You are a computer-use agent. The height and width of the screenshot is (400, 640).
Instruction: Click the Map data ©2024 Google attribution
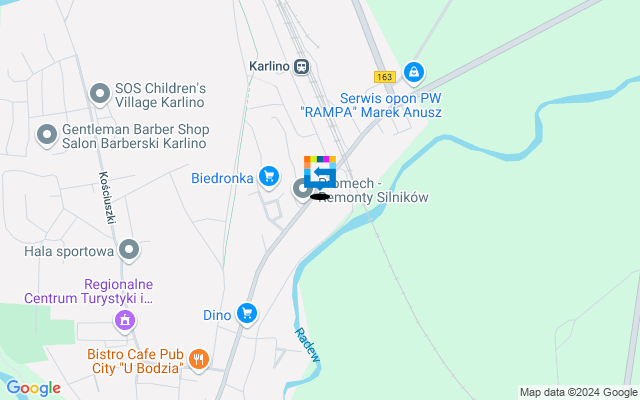578,392
